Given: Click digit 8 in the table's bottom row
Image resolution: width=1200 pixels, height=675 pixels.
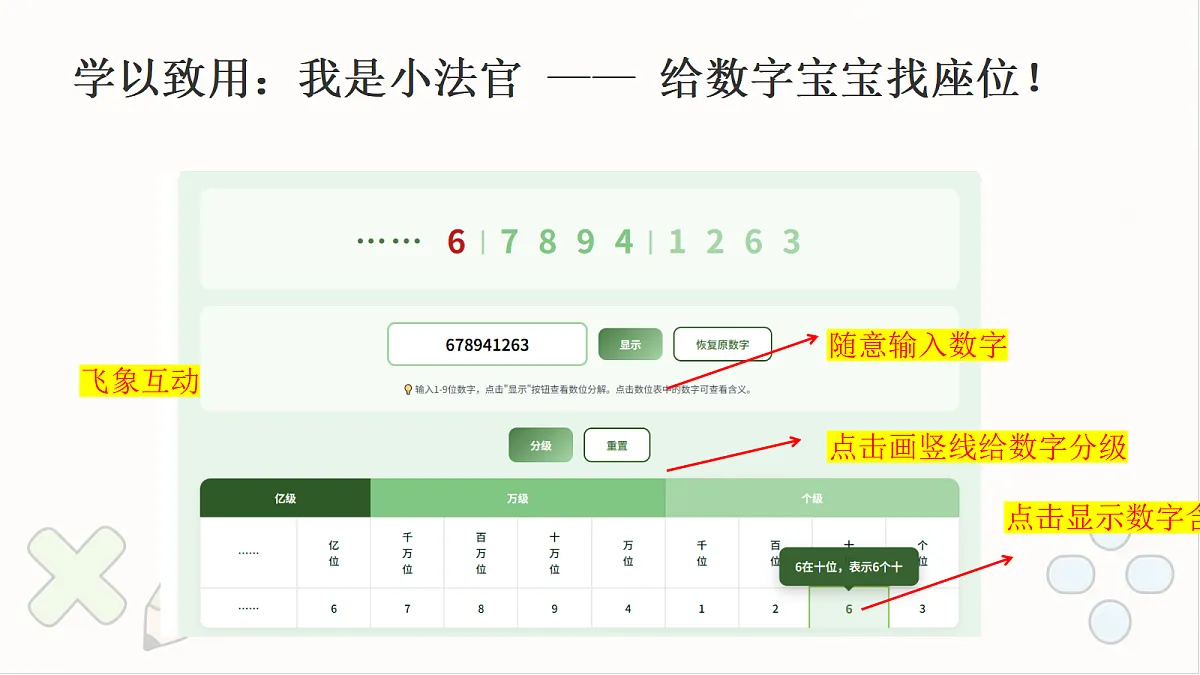Looking at the screenshot, I should (x=481, y=609).
